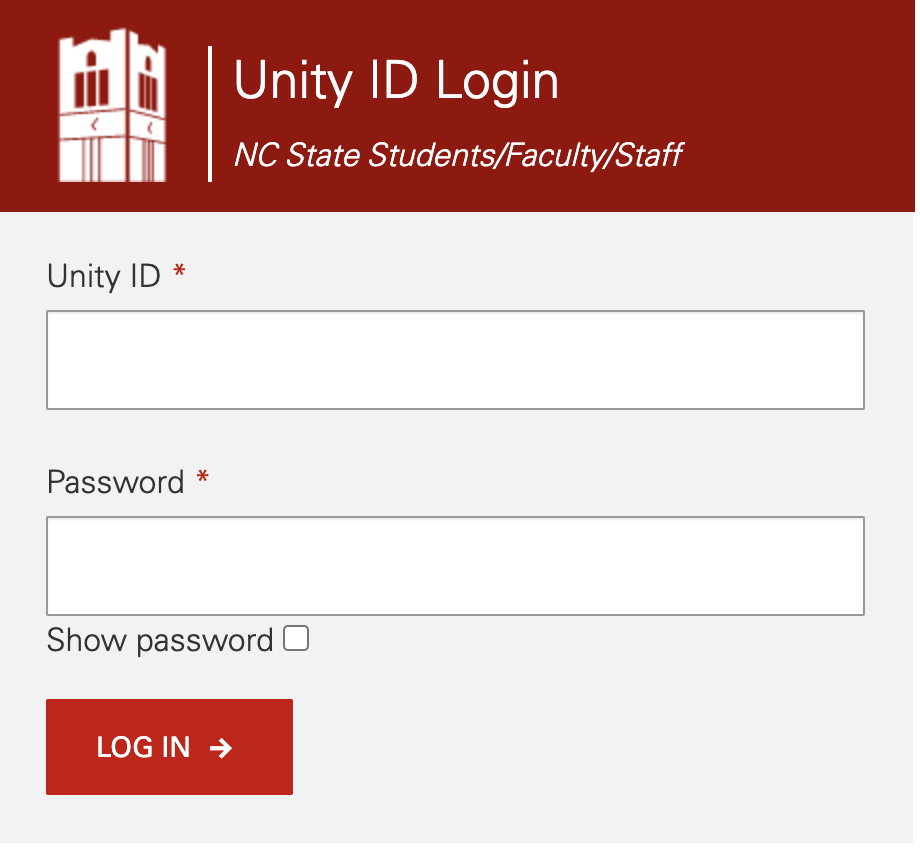920x854 pixels.
Task: Click inside the Unity ID input field
Action: (455, 360)
